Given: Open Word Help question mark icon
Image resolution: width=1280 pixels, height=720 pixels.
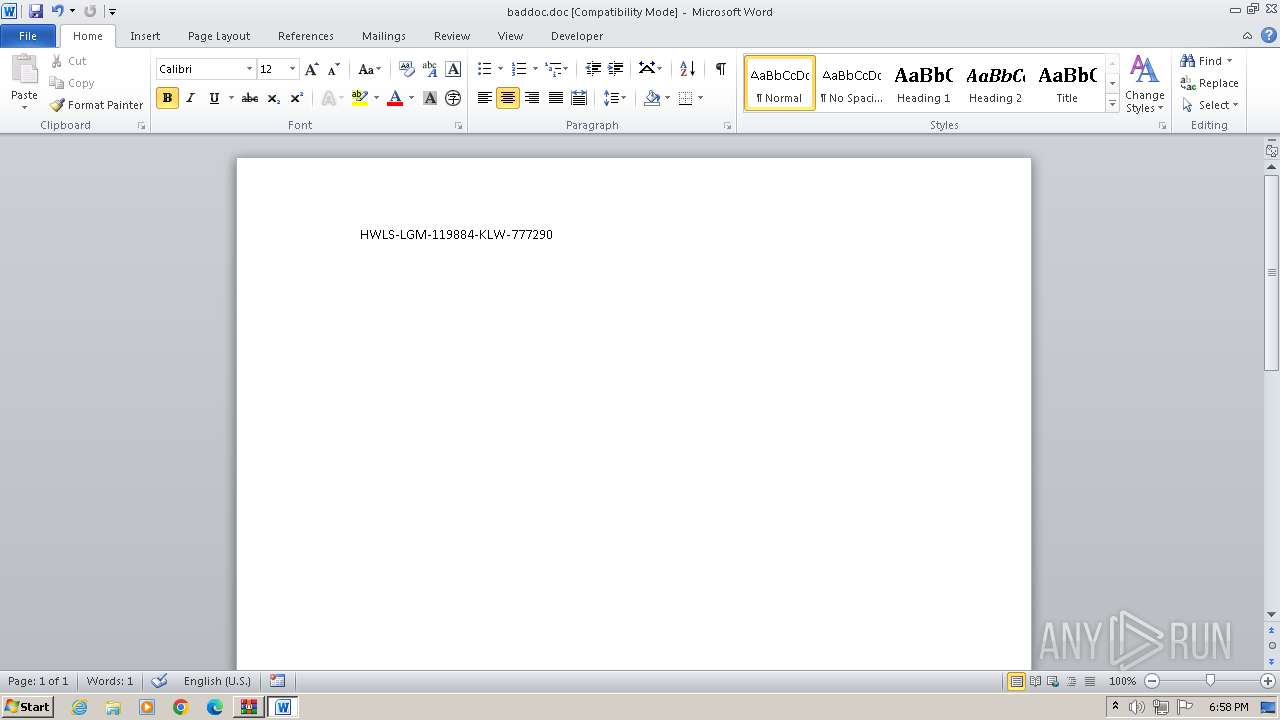Looking at the screenshot, I should pos(1269,35).
